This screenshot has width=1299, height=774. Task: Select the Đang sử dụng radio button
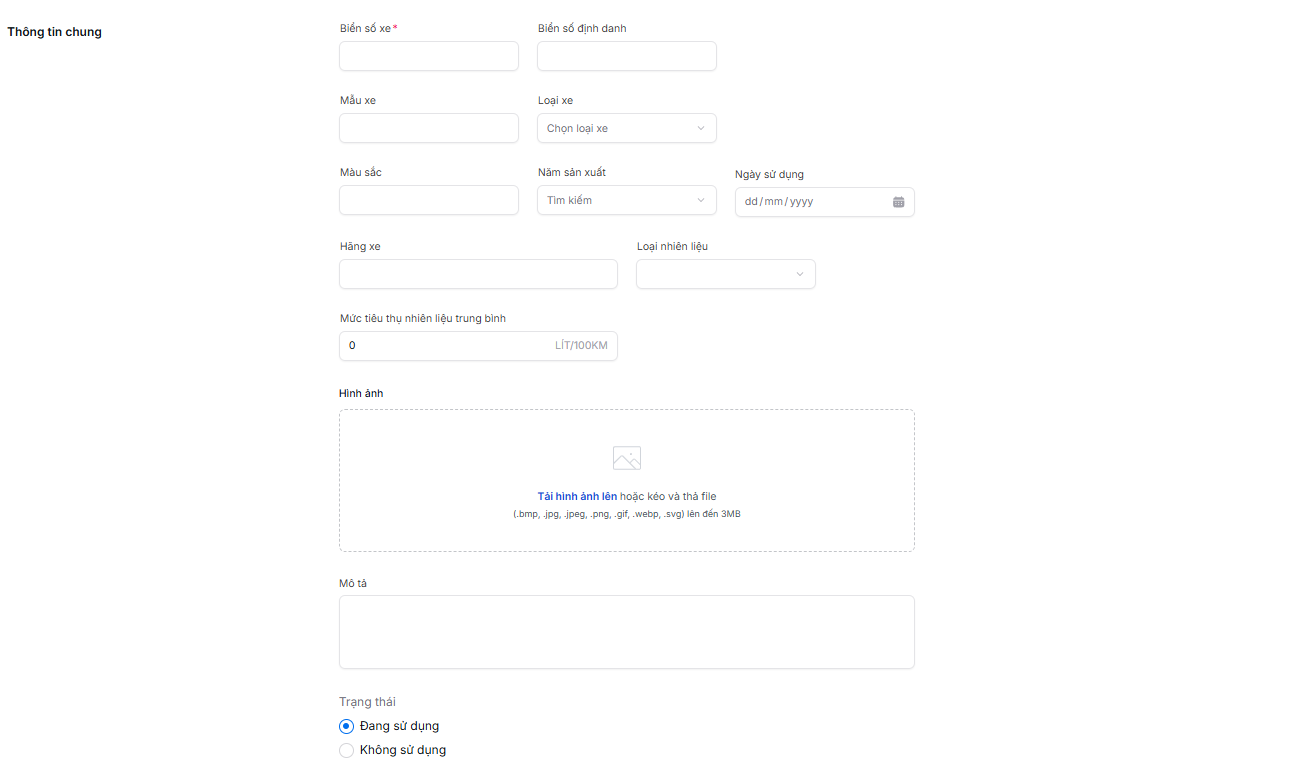pyautogui.click(x=347, y=726)
